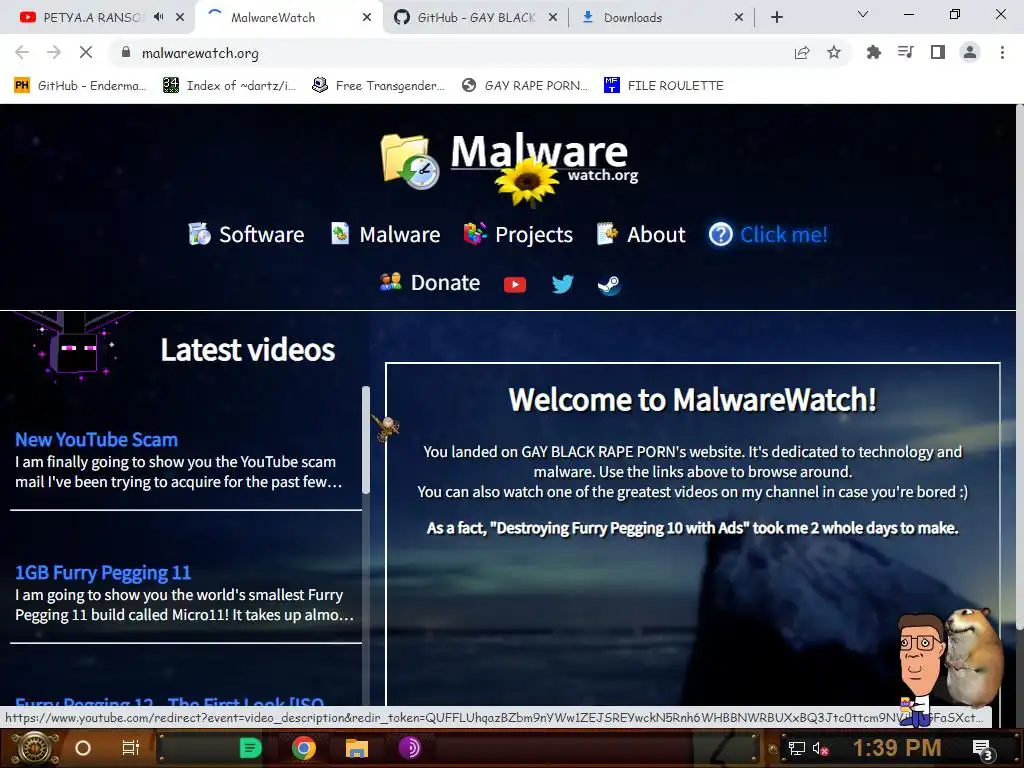
Task: Open the Steam icon link
Action: click(x=609, y=285)
